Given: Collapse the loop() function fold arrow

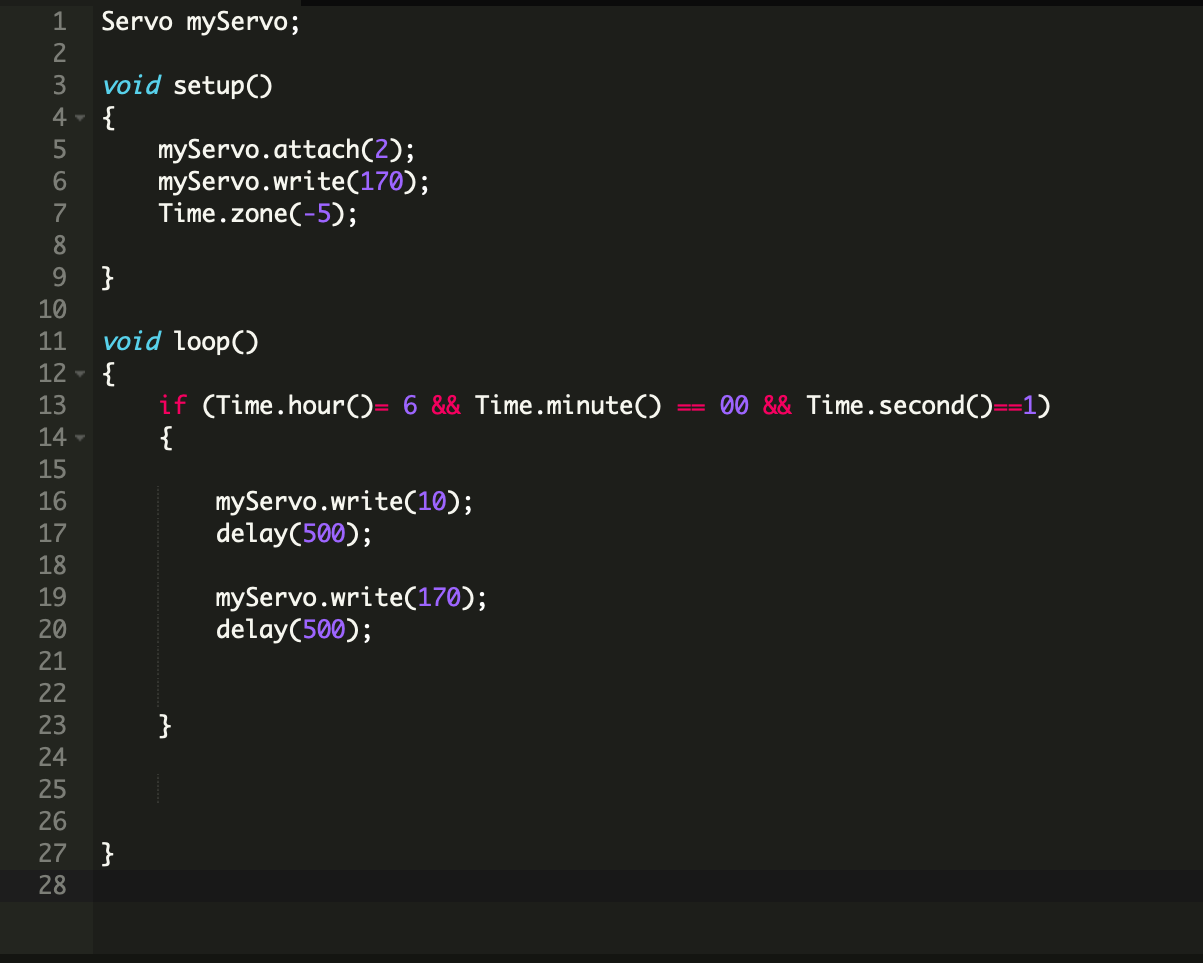Looking at the screenshot, I should tap(80, 373).
